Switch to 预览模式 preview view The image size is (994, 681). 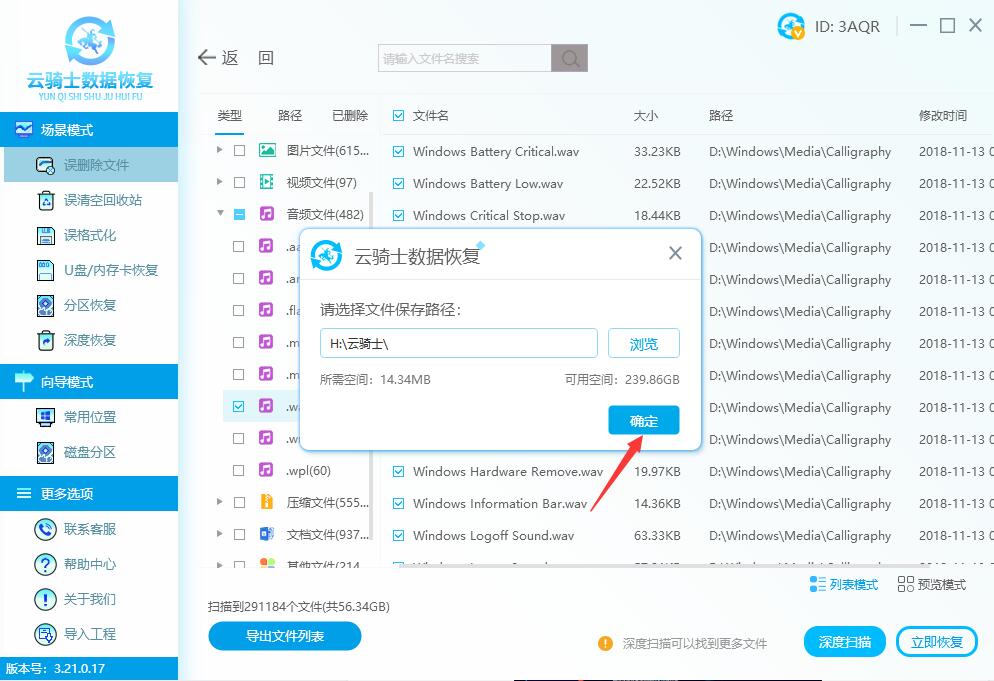pyautogui.click(x=932, y=584)
